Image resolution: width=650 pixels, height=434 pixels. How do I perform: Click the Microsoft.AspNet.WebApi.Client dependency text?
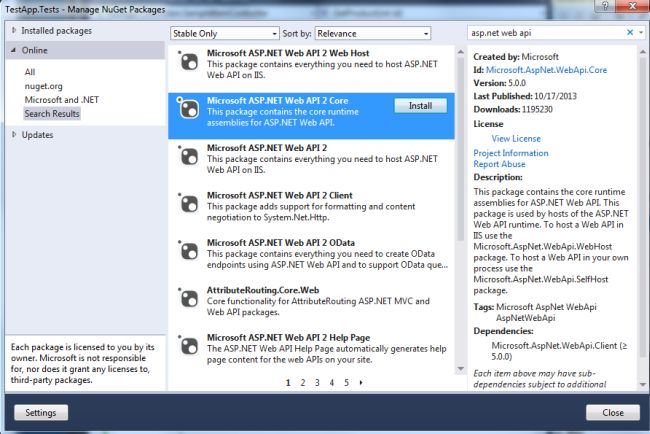(x=559, y=351)
